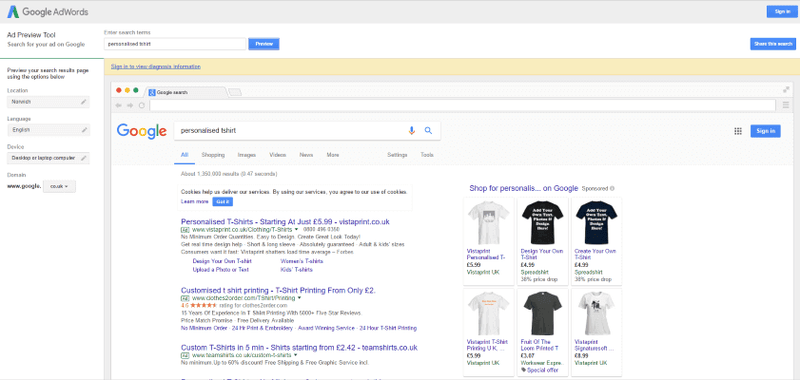Open the co.uk domain dropdown
The width and height of the screenshot is (800, 380).
tap(59, 186)
